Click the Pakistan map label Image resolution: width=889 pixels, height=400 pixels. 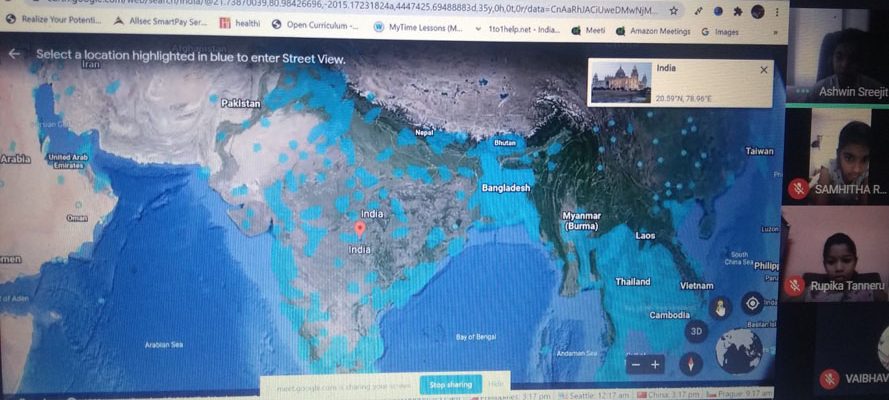pyautogui.click(x=241, y=104)
